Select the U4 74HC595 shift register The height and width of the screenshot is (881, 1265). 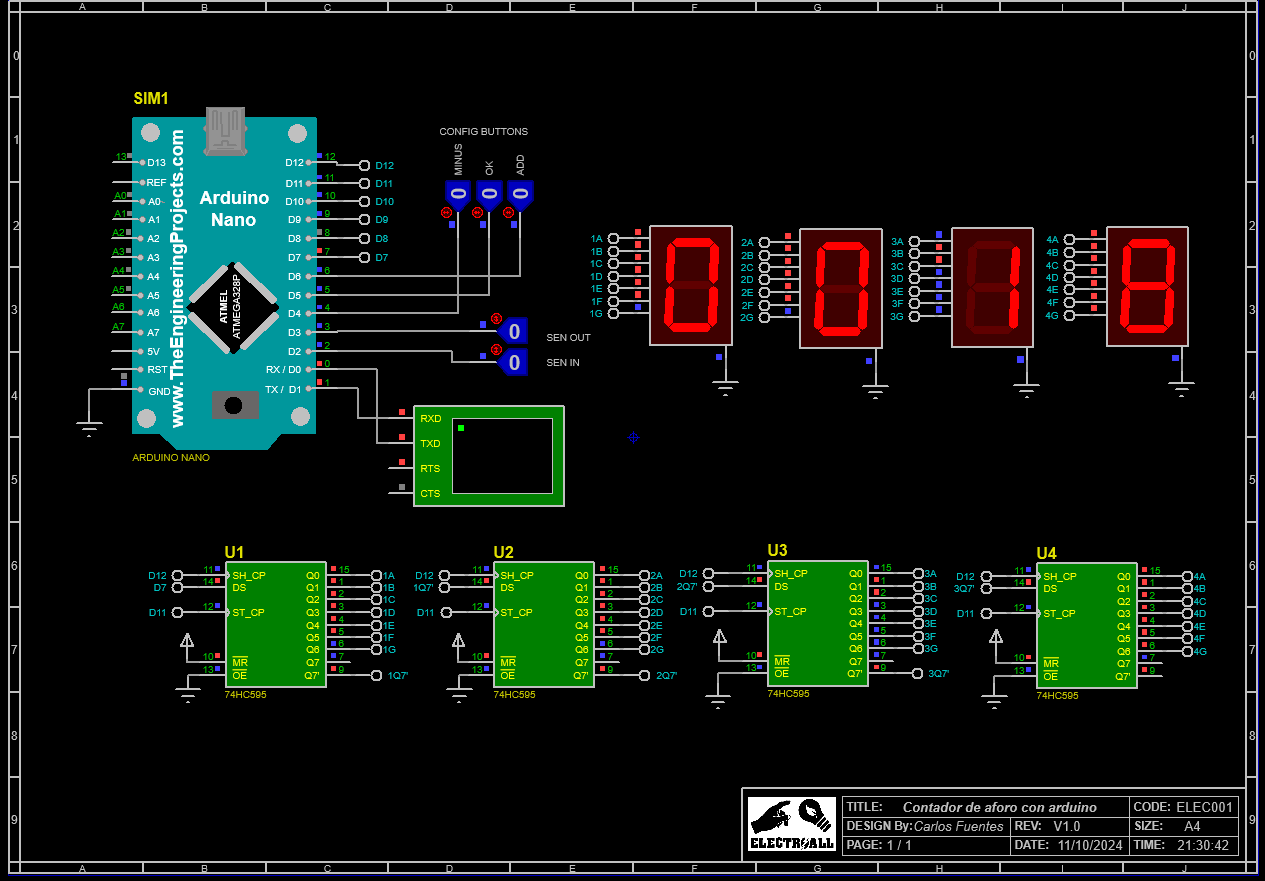point(1086,625)
